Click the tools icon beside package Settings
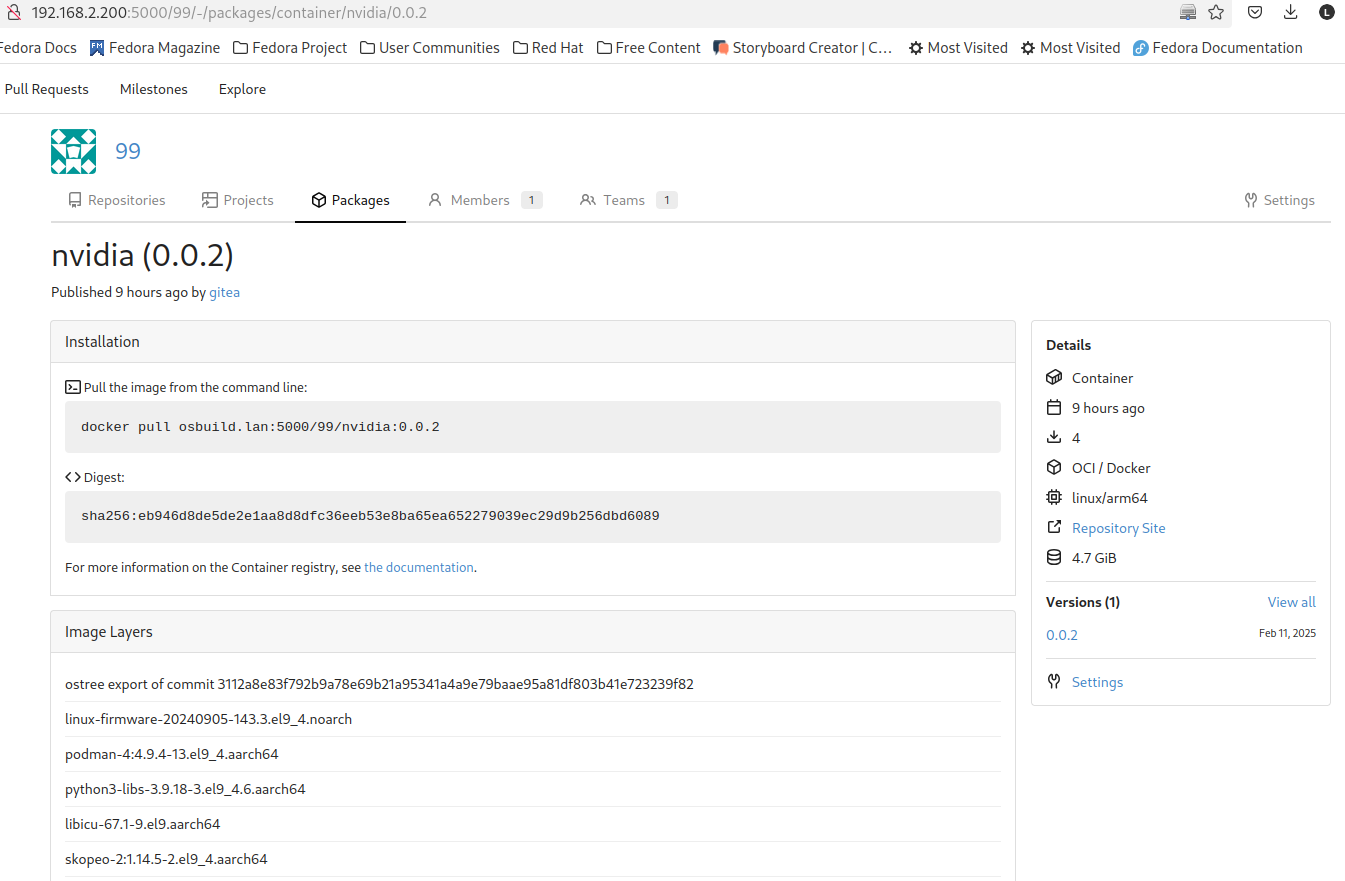This screenshot has height=881, width=1345. click(1054, 682)
